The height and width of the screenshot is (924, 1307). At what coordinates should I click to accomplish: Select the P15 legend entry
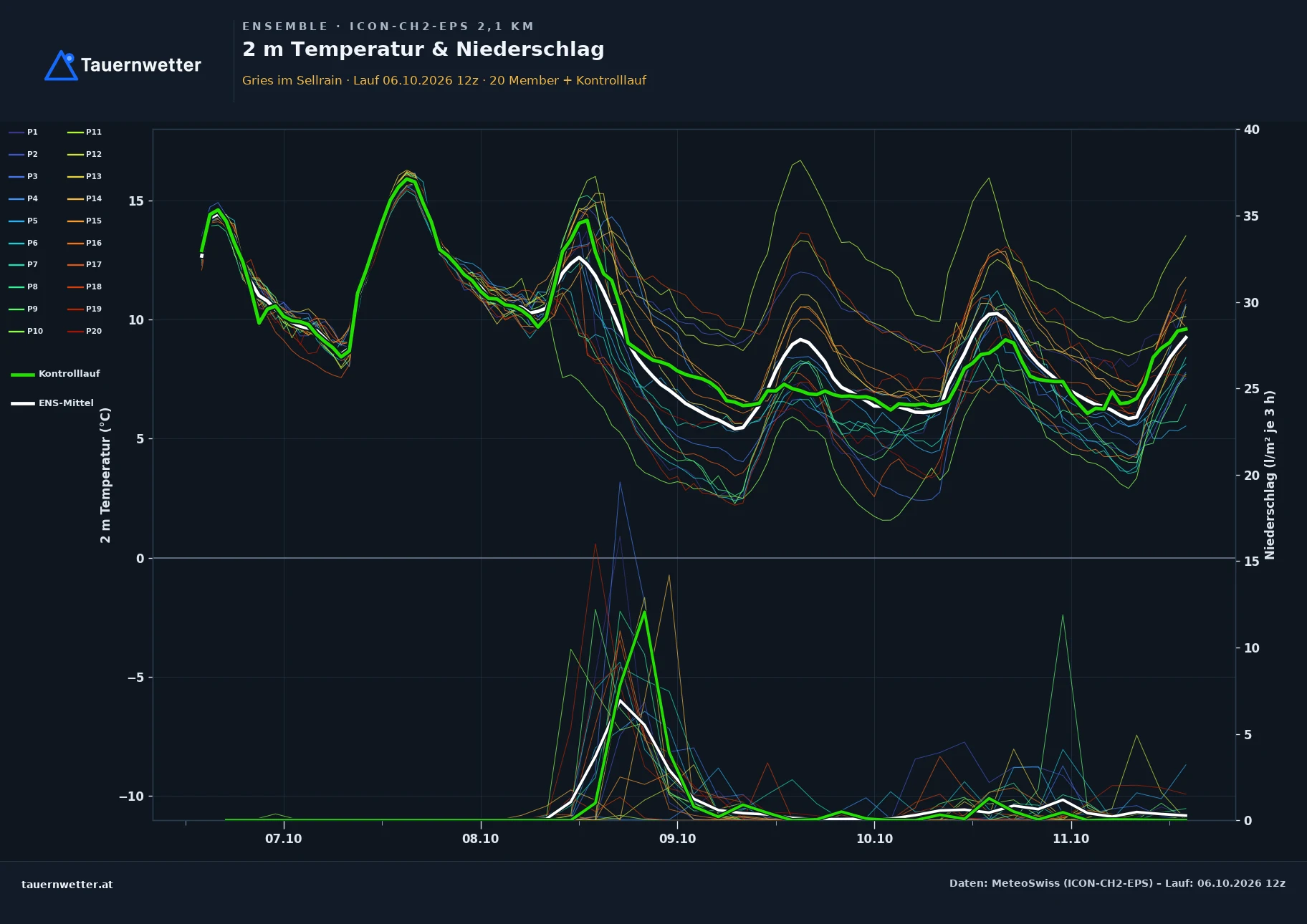pyautogui.click(x=85, y=221)
